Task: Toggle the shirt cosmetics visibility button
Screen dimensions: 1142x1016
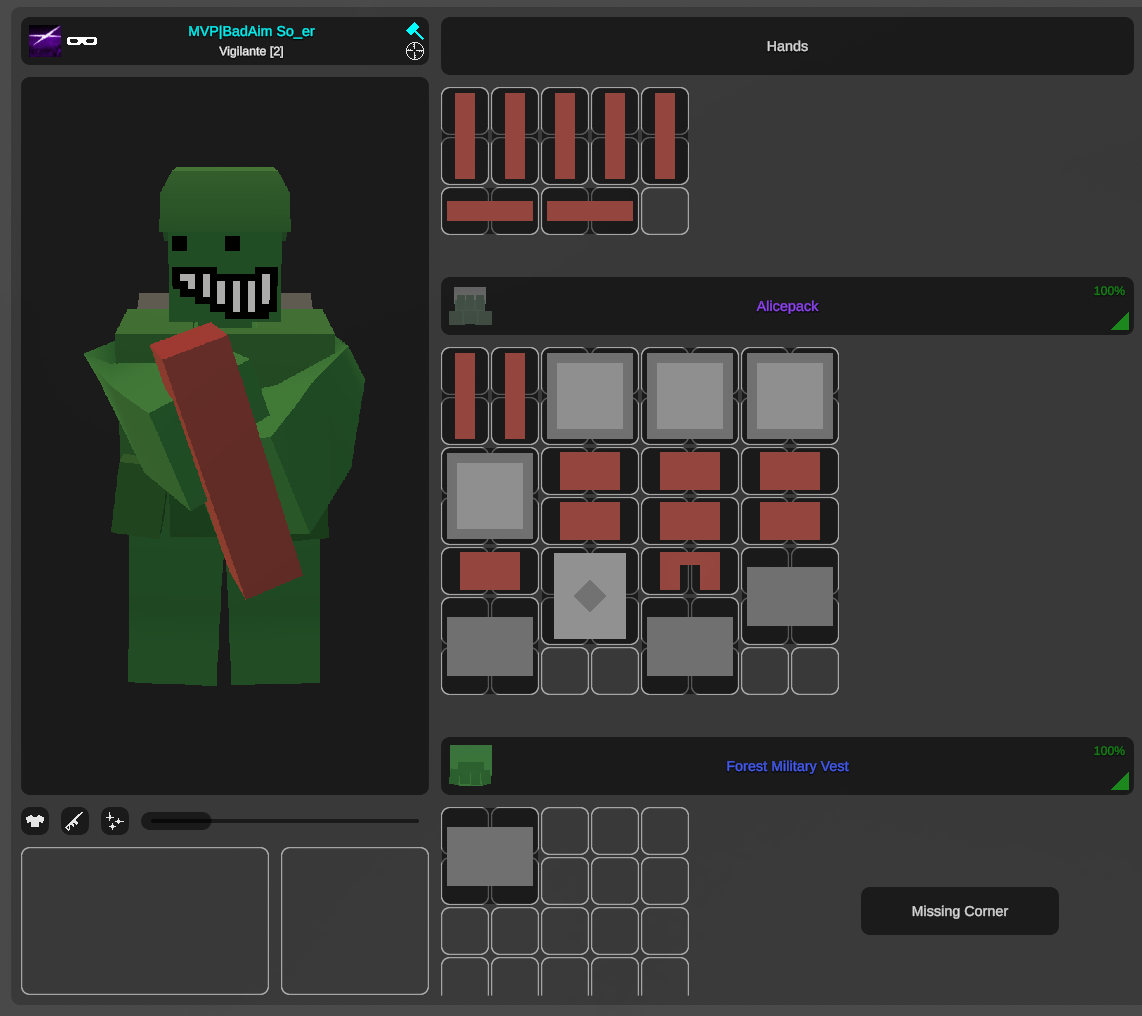Action: (35, 822)
